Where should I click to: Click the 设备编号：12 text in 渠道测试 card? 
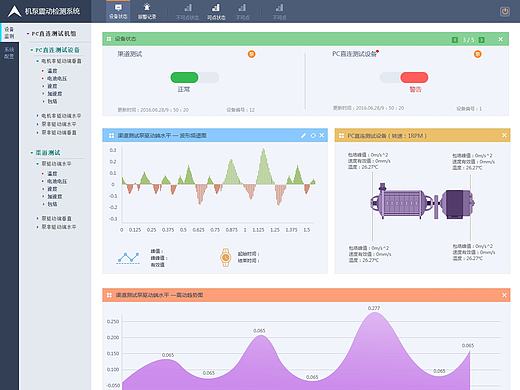coord(240,110)
